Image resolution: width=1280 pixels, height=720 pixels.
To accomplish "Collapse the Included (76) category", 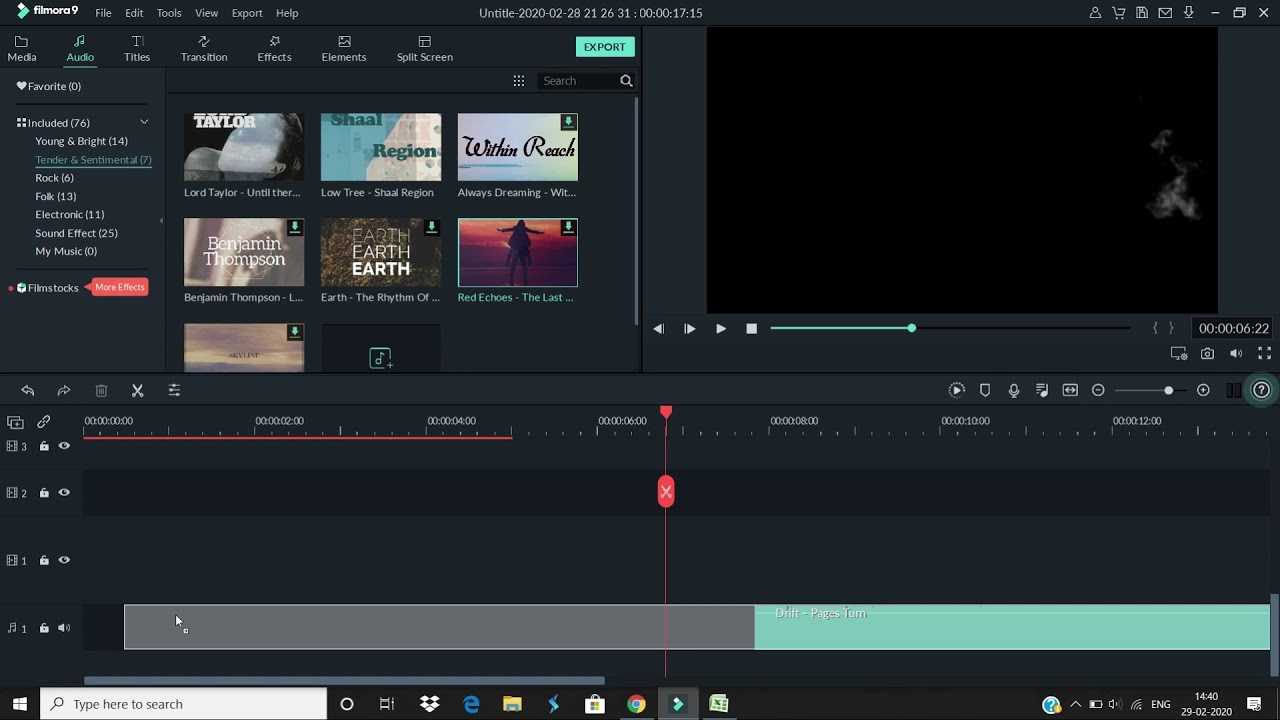I will point(144,122).
